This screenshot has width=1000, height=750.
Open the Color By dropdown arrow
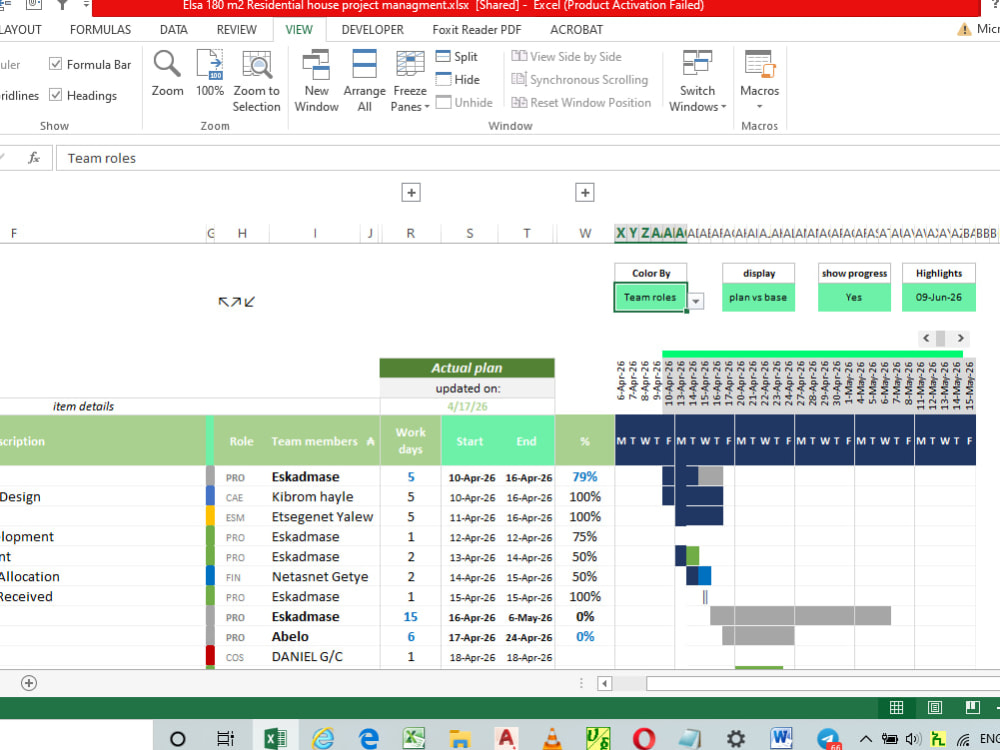pyautogui.click(x=696, y=300)
